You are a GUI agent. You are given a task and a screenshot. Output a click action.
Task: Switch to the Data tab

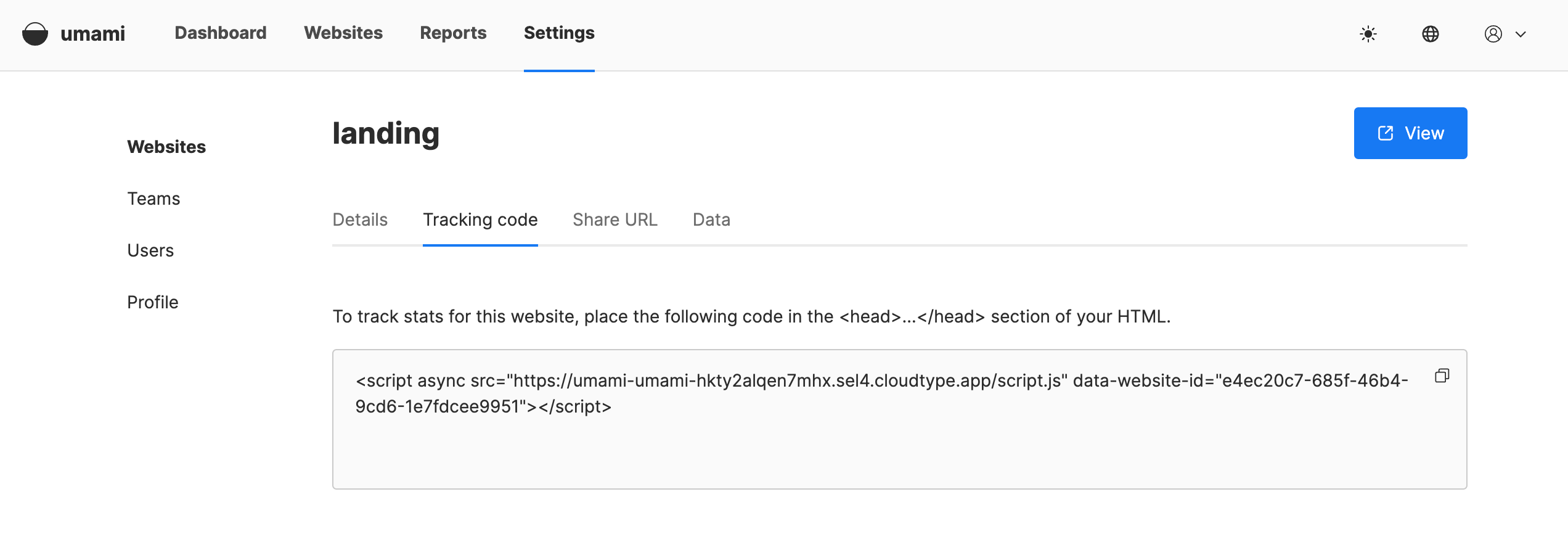click(x=711, y=220)
